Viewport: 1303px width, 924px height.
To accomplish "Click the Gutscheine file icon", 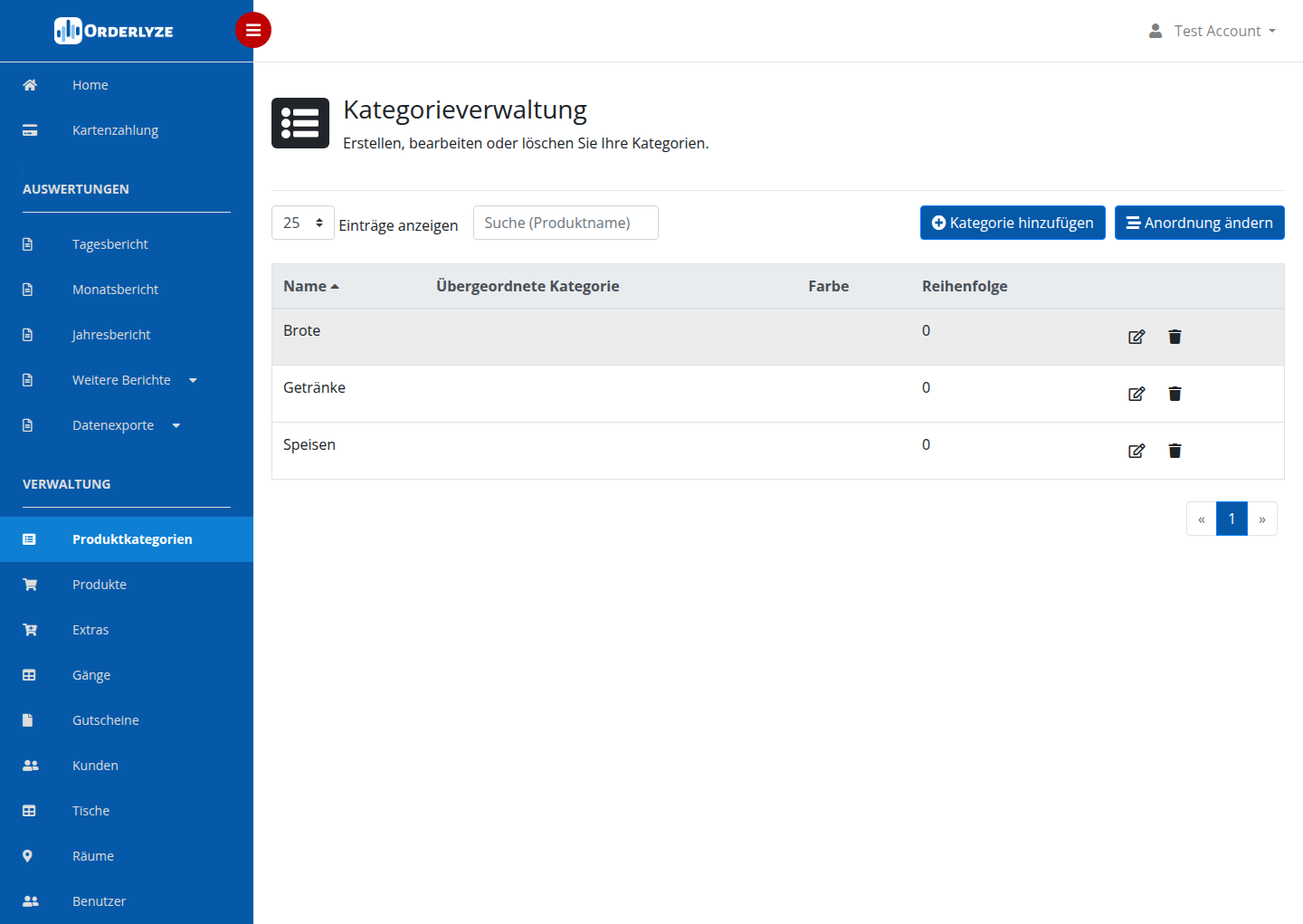I will (x=27, y=720).
